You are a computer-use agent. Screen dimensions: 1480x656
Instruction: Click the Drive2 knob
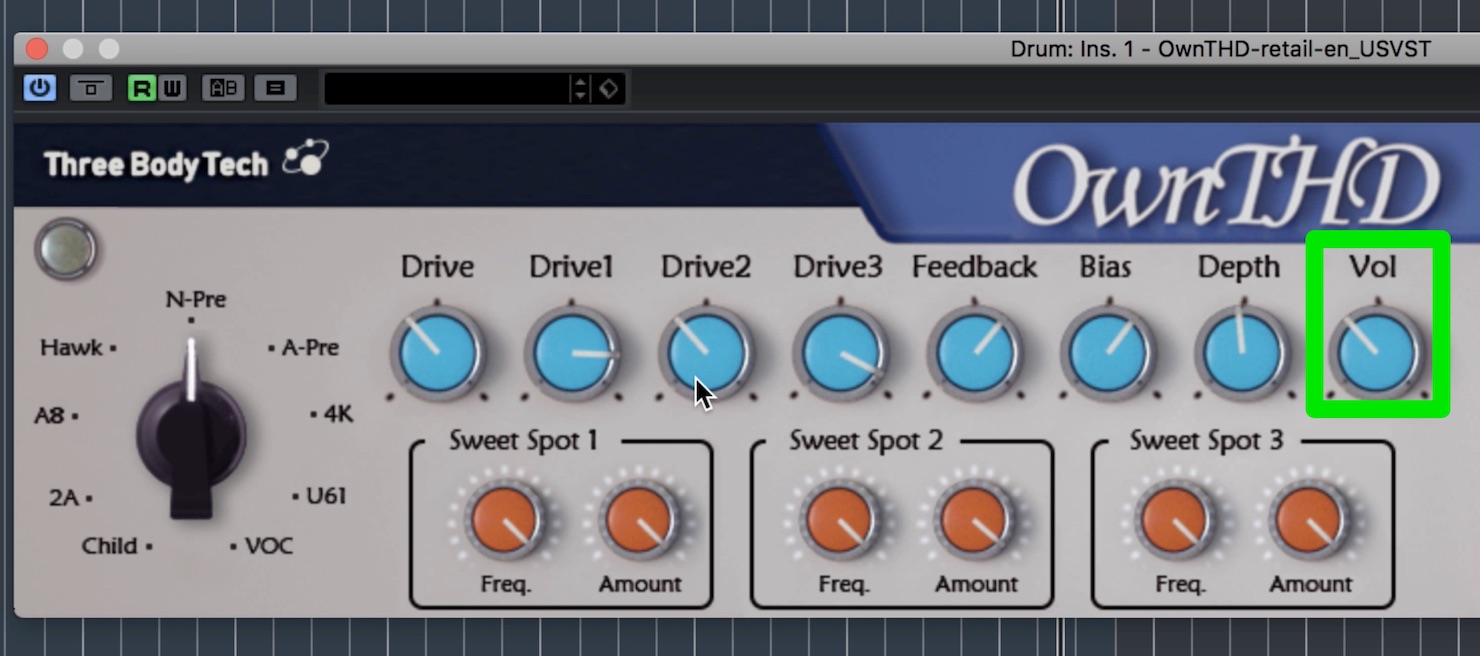(x=706, y=352)
